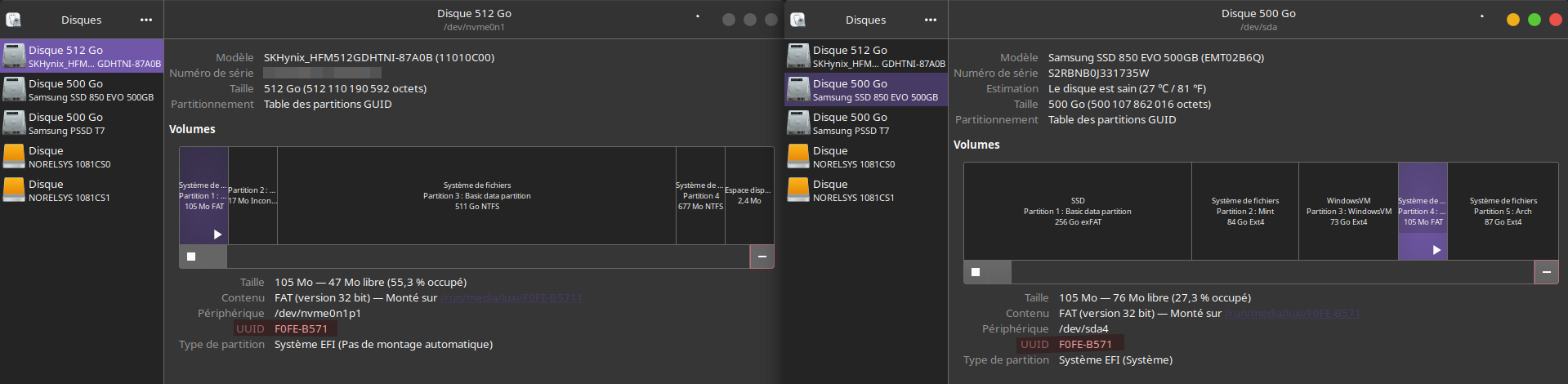Select Samsung SSD 850 EVO disk in right window sidebar

[866, 89]
